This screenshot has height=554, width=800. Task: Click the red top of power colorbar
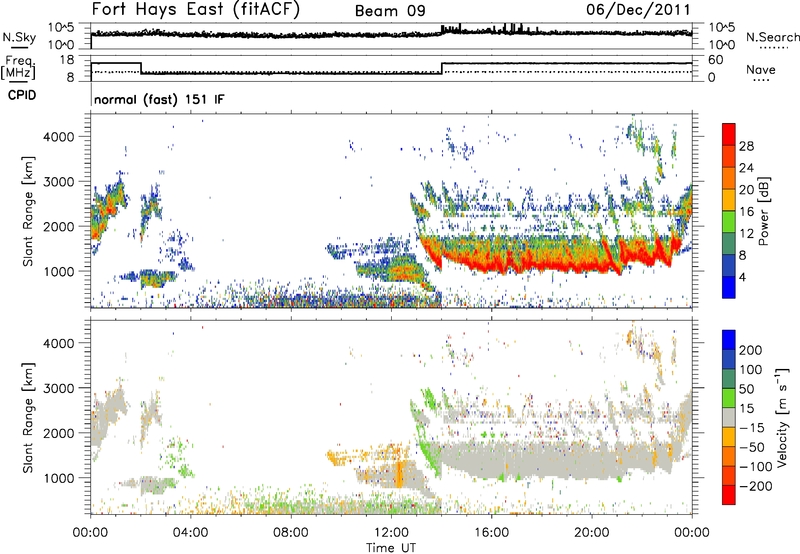(x=729, y=134)
